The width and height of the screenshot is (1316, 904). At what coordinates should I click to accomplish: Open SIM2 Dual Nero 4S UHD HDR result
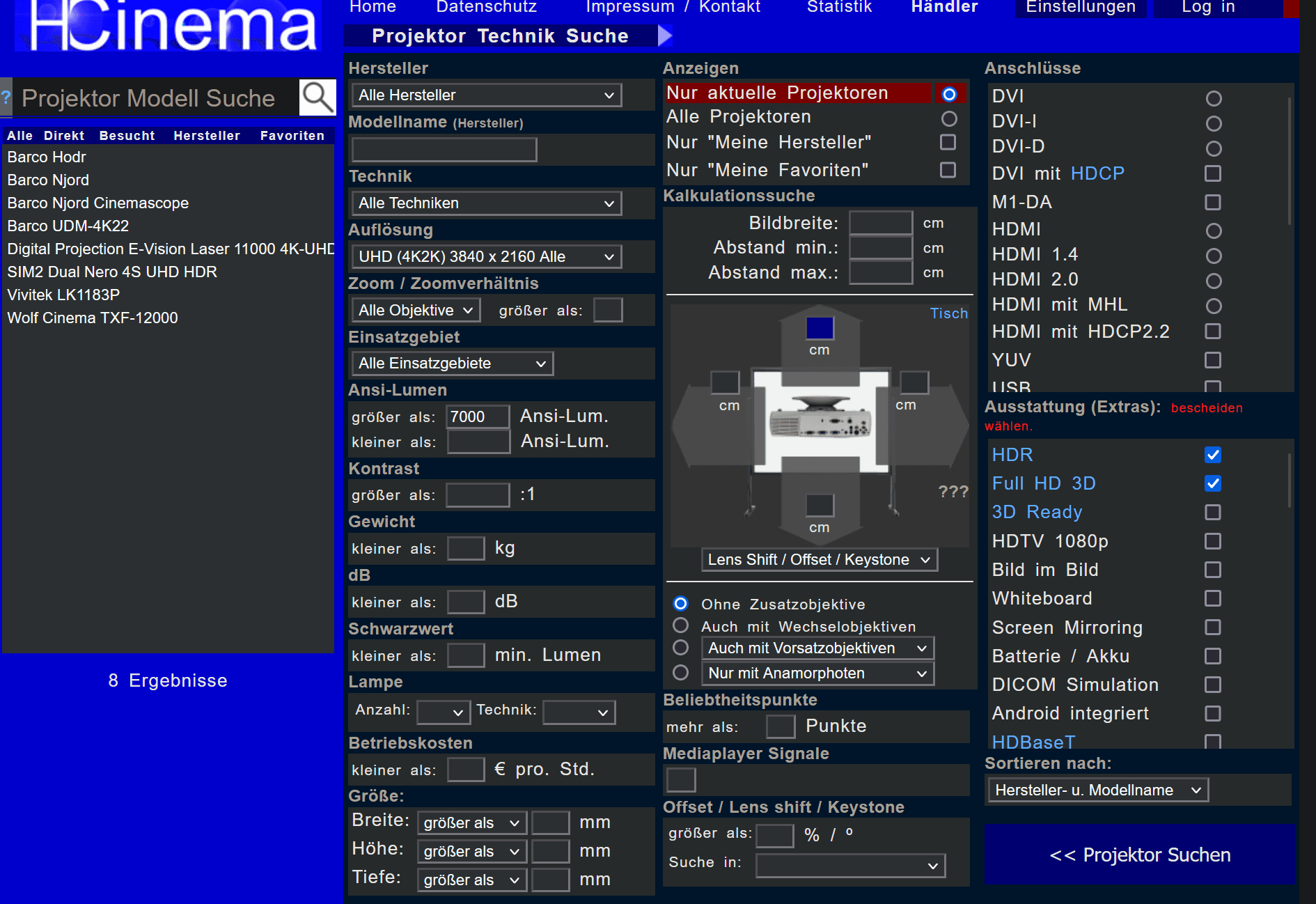pos(112,272)
